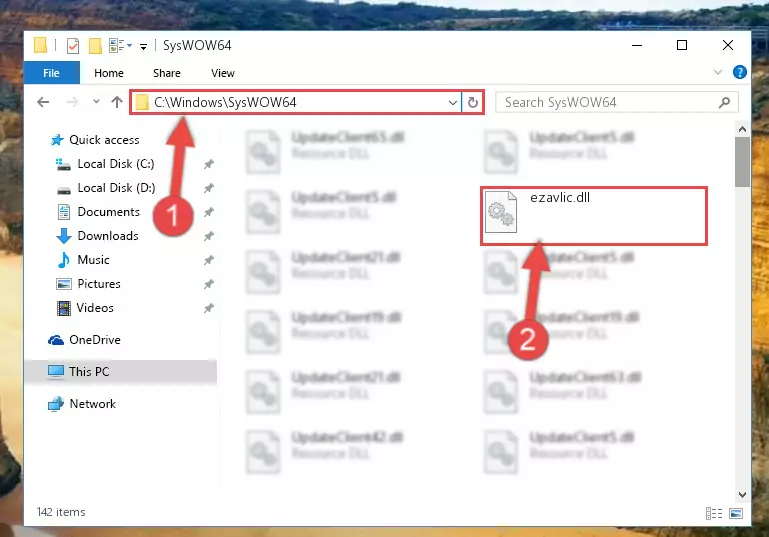Image resolution: width=769 pixels, height=537 pixels.
Task: Maximize the SysWOW64 window
Action: (682, 46)
